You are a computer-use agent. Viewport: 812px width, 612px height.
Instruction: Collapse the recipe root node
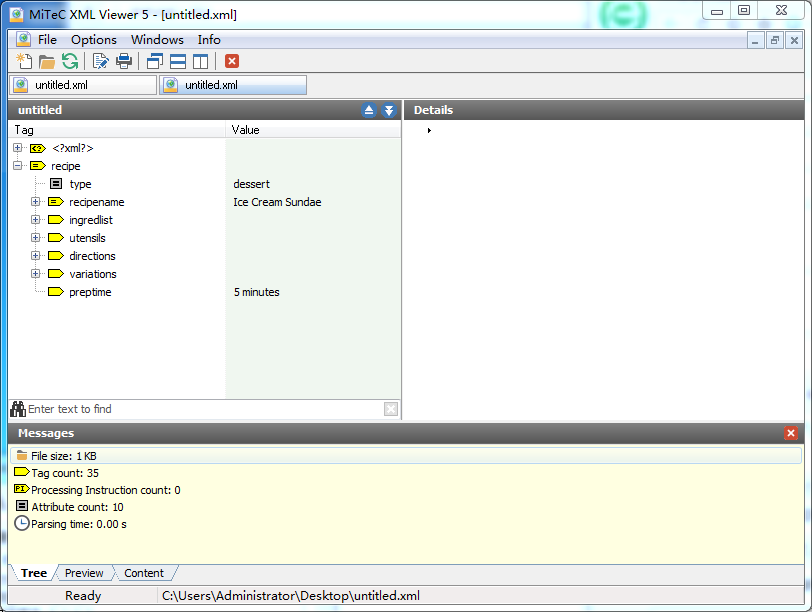[18, 166]
